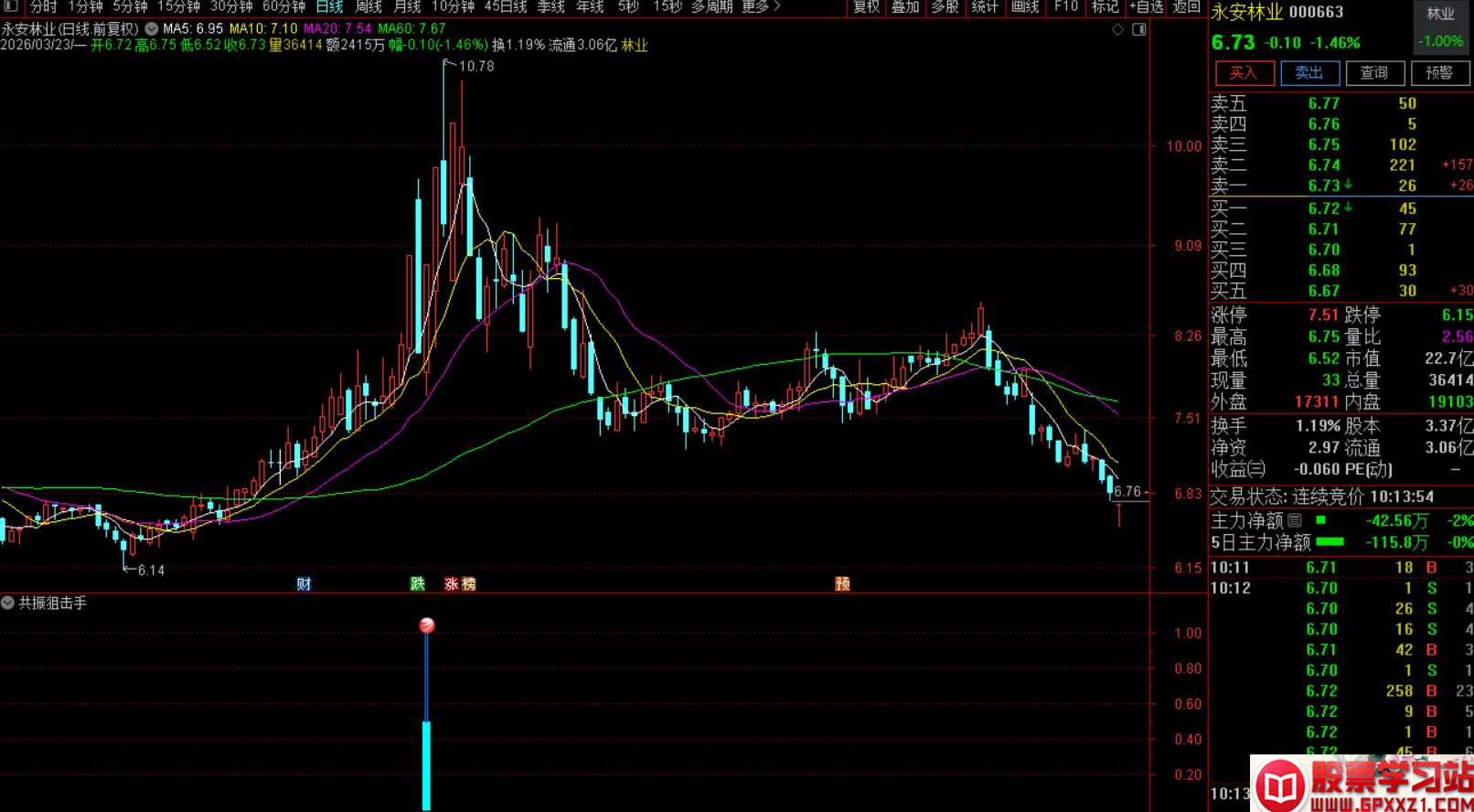This screenshot has height=812, width=1474.
Task: Open the 跌 marker below the chart
Action: 418,583
